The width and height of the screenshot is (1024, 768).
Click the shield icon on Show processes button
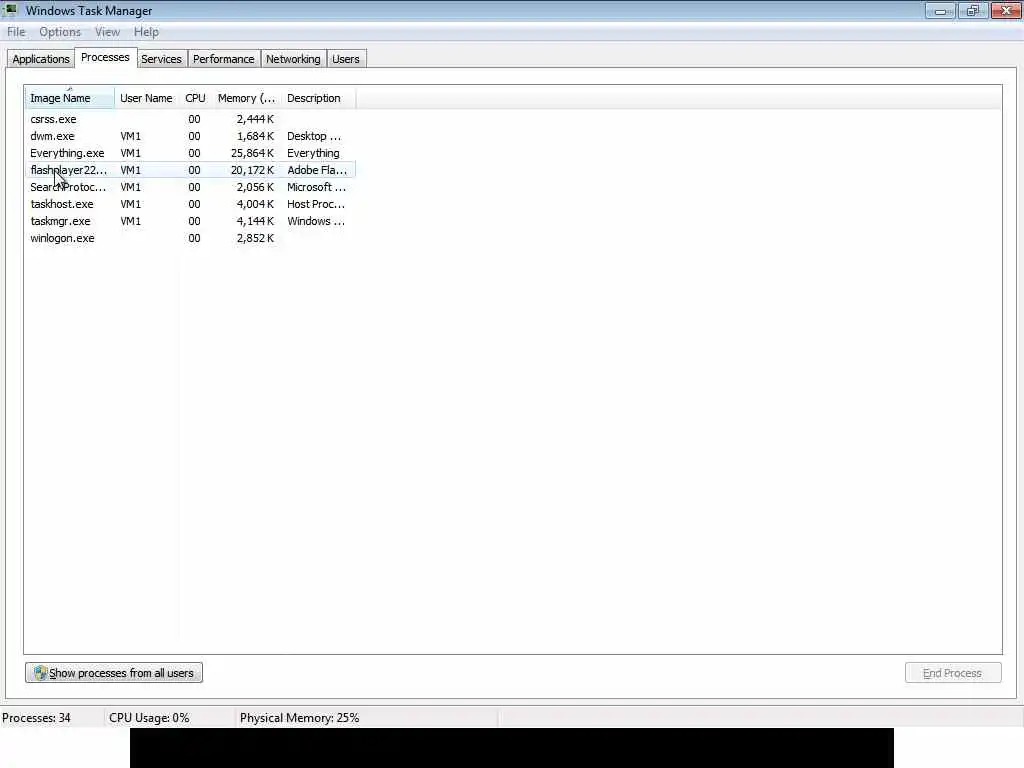40,673
